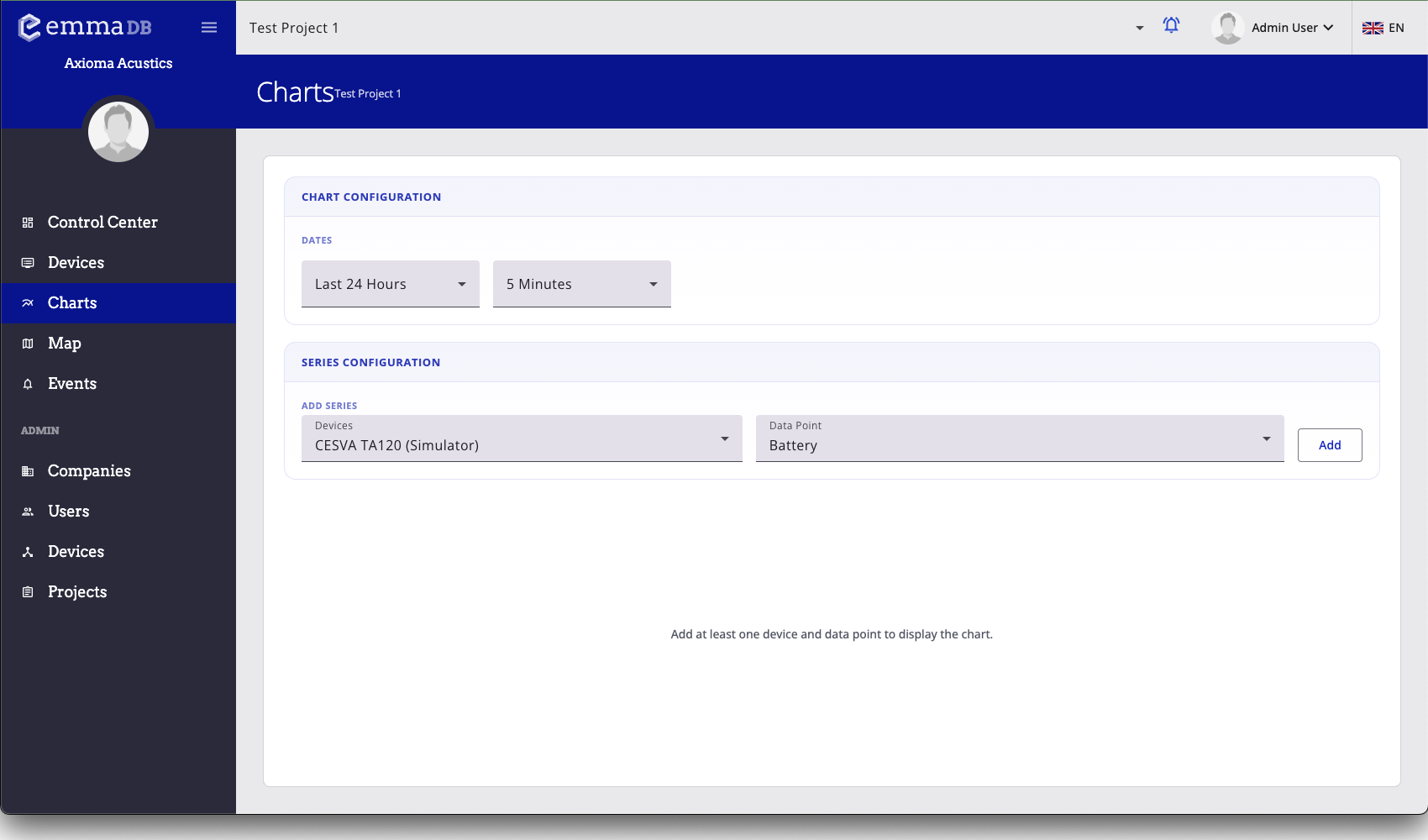Select Charts in the sidebar
The width and height of the screenshot is (1428, 840).
click(x=72, y=303)
